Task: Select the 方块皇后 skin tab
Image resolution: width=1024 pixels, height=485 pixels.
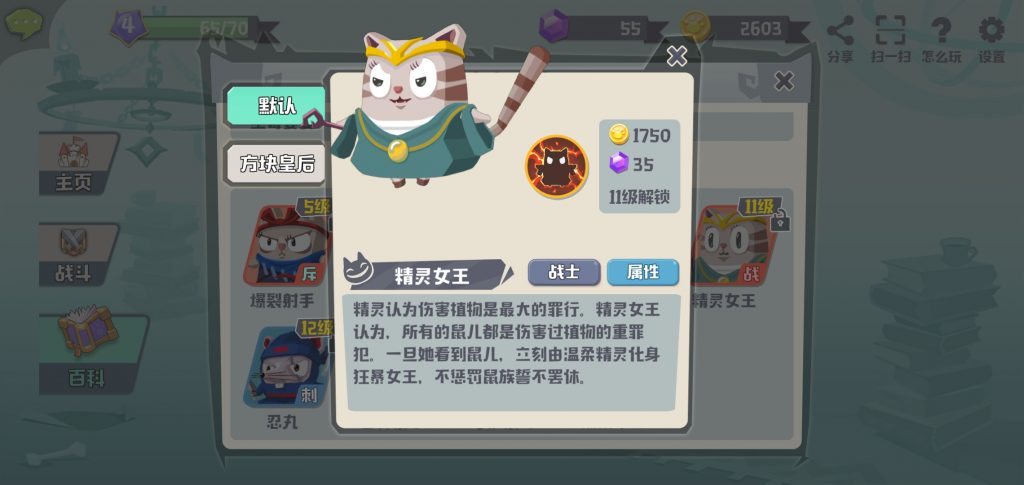Action: click(276, 163)
